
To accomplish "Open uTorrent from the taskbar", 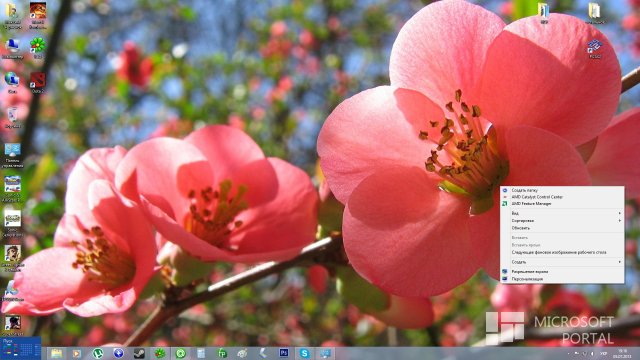I will pos(98,353).
